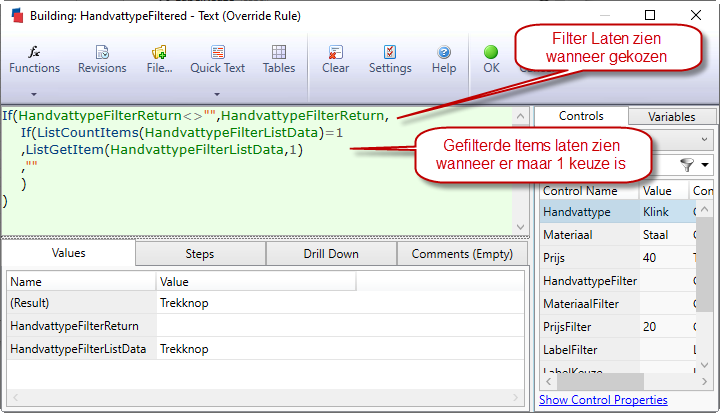Click the controls list horizontal scrollbar thumb

pos(600,381)
